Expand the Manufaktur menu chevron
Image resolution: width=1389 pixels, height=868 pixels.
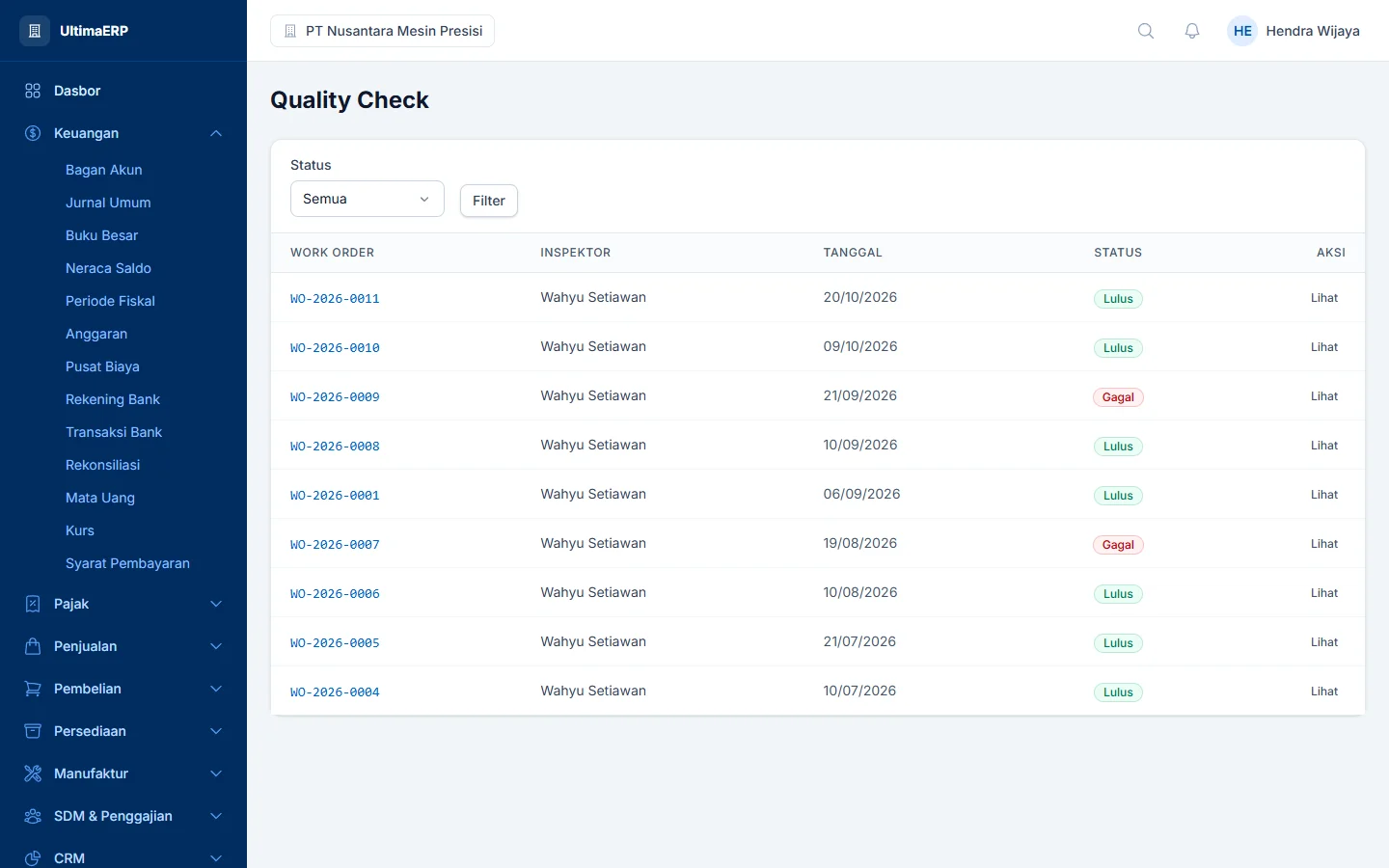pos(216,773)
